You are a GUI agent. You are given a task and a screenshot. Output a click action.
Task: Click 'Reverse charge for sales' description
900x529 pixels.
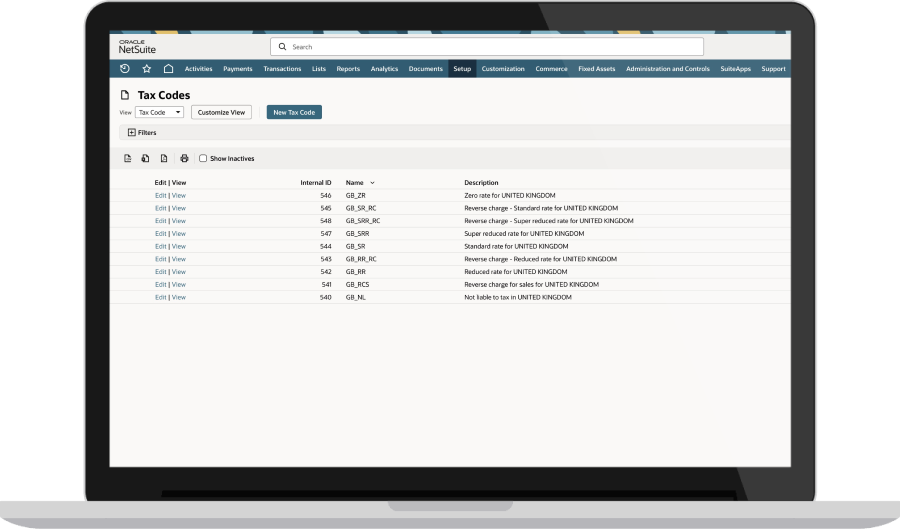(532, 285)
